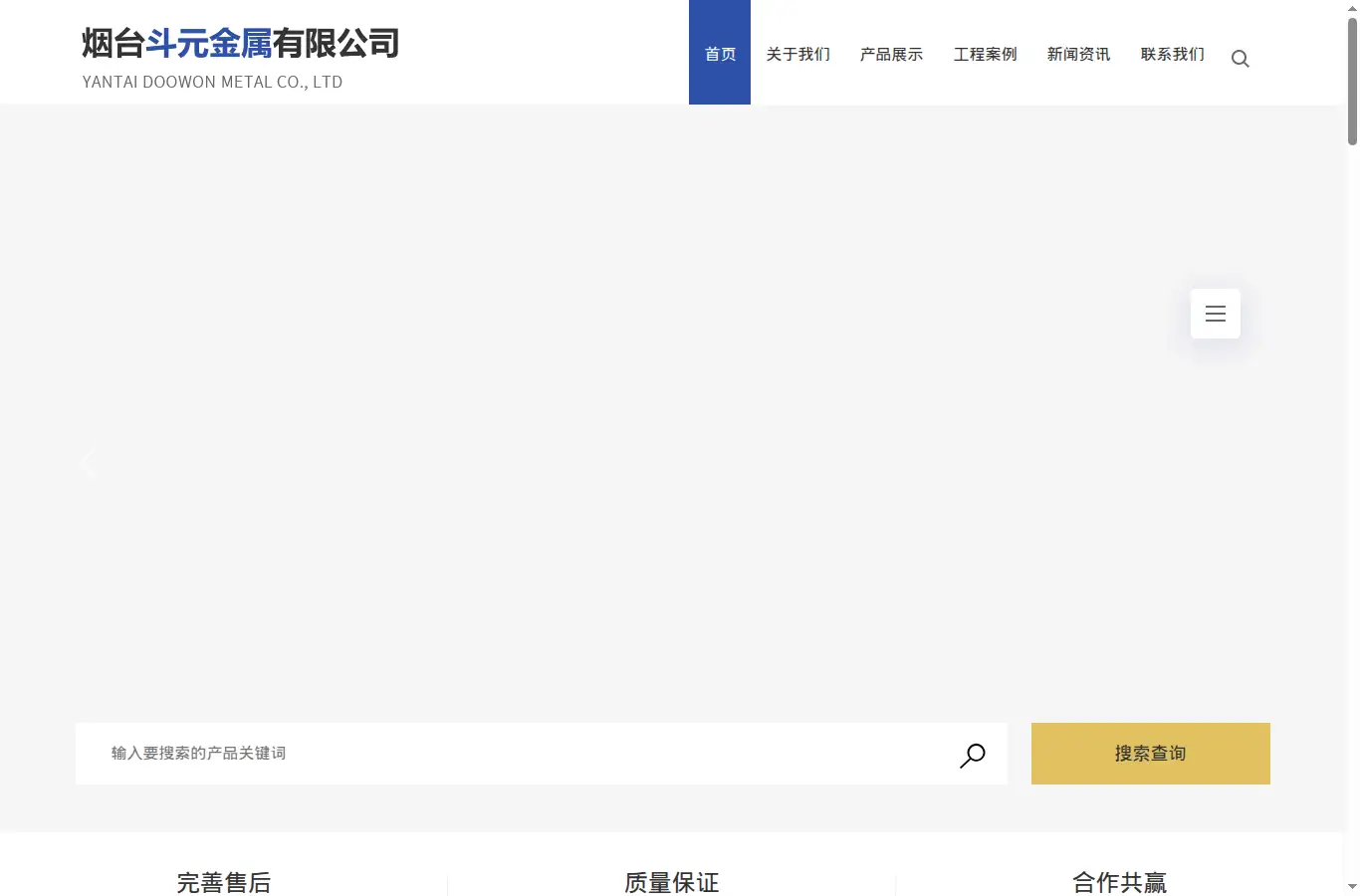Open the floating hamburger menu button

coord(1216,314)
